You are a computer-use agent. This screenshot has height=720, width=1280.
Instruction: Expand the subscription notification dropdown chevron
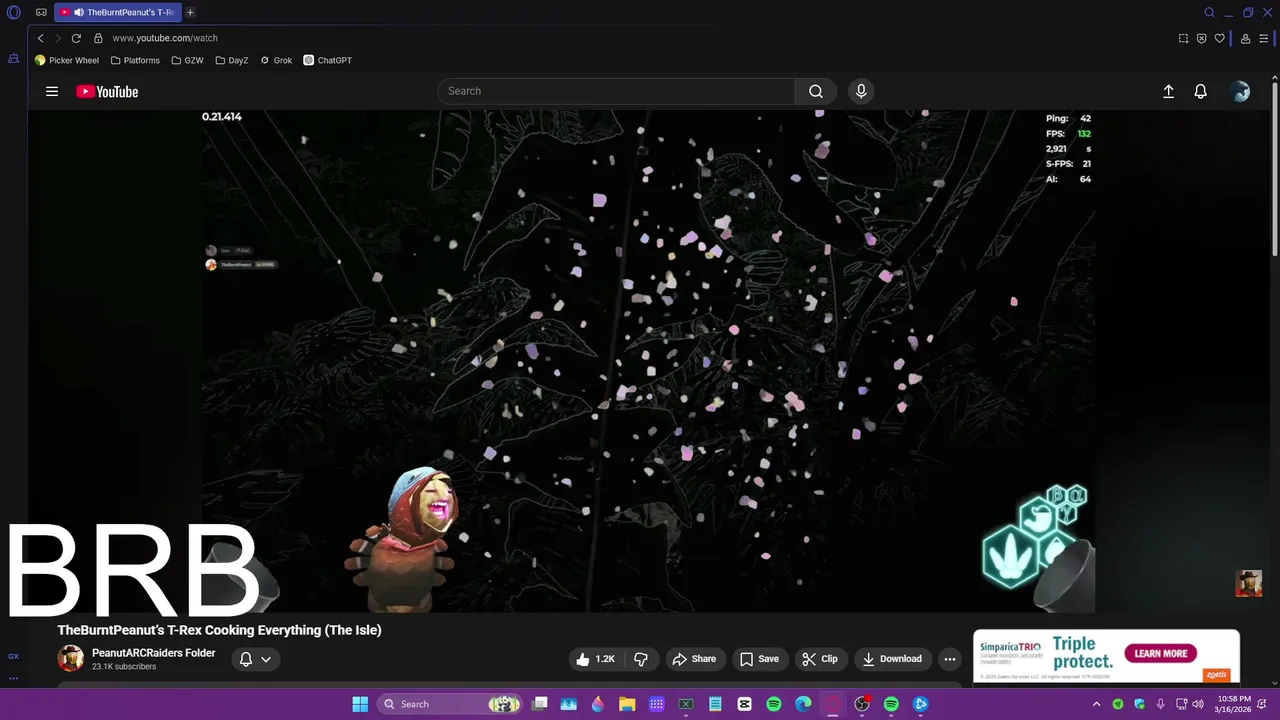pyautogui.click(x=266, y=659)
